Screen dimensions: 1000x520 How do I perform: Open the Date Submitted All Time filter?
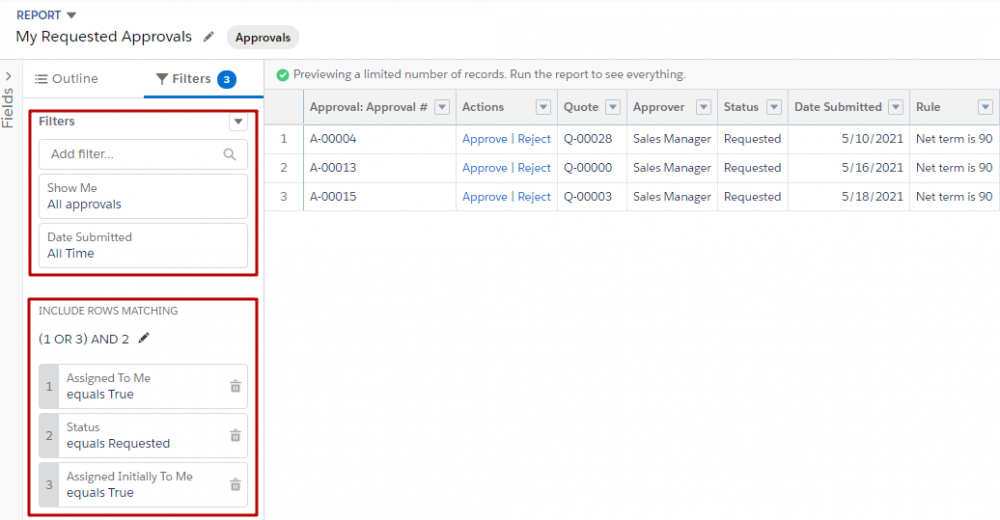(143, 245)
